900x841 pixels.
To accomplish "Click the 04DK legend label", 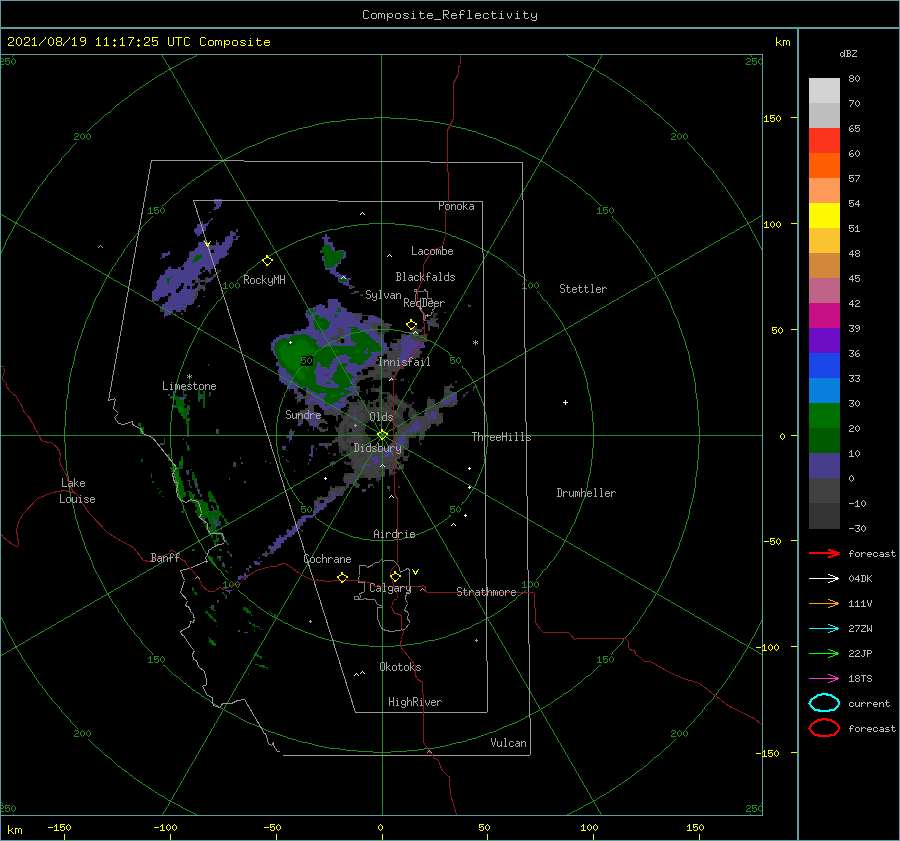I will (x=860, y=579).
